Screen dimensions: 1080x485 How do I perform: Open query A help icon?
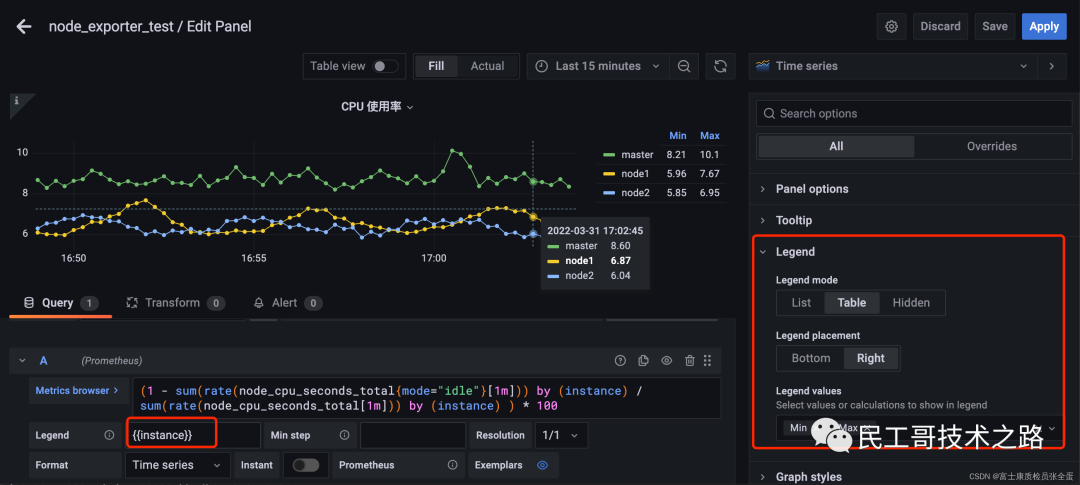coord(621,360)
